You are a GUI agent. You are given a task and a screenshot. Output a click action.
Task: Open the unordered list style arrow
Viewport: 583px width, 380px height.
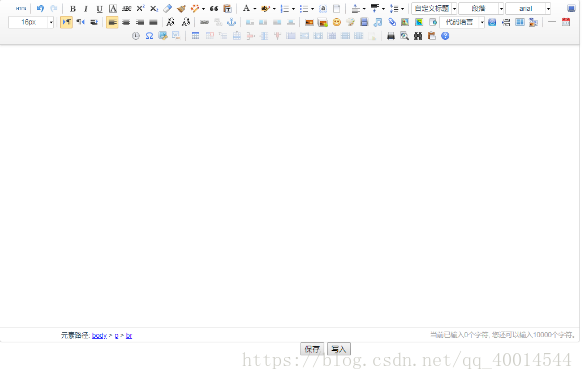pyautogui.click(x=312, y=9)
